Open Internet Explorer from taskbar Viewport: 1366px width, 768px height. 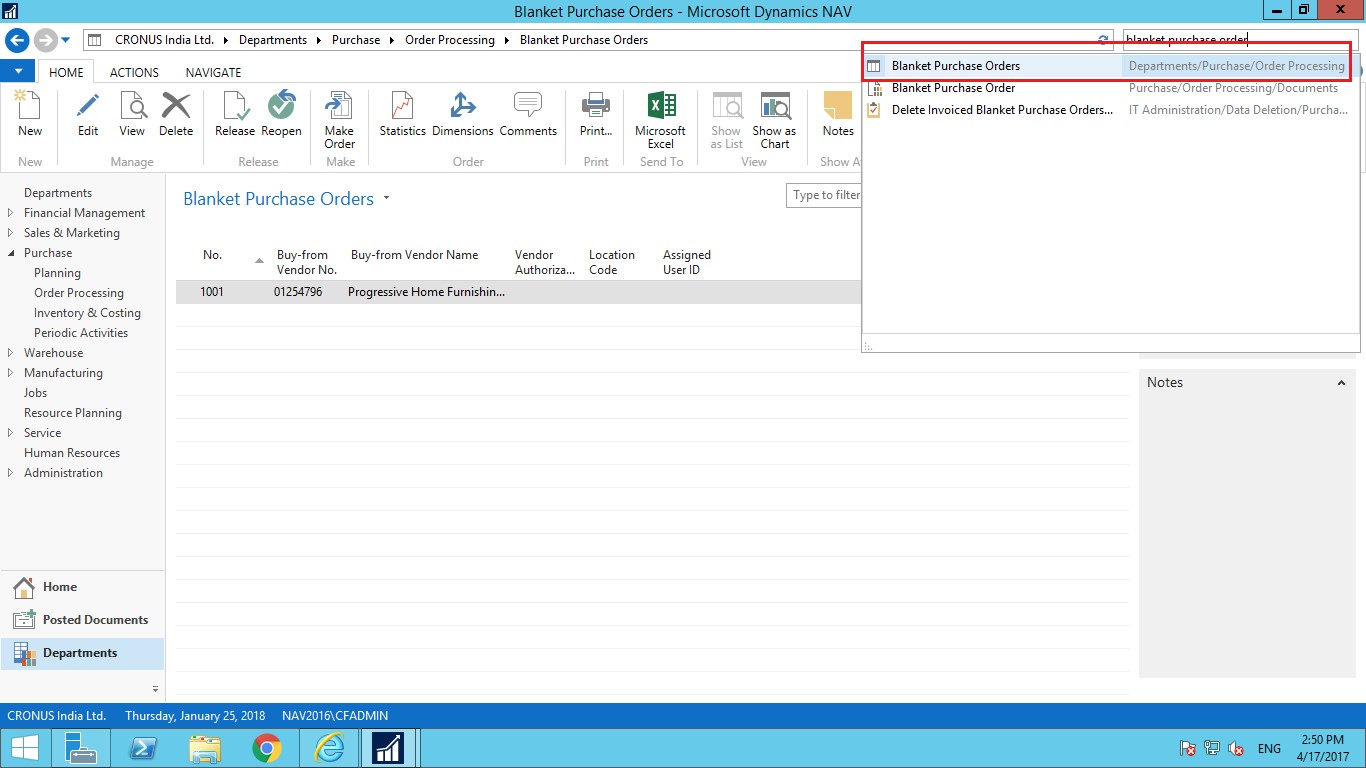coord(328,748)
